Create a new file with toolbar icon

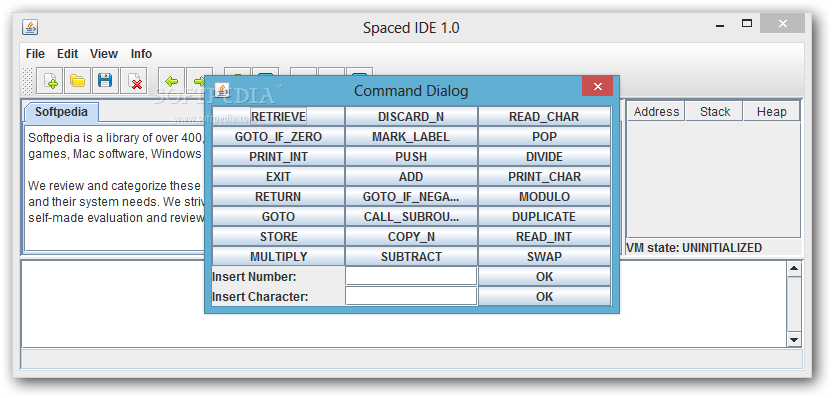click(x=50, y=81)
